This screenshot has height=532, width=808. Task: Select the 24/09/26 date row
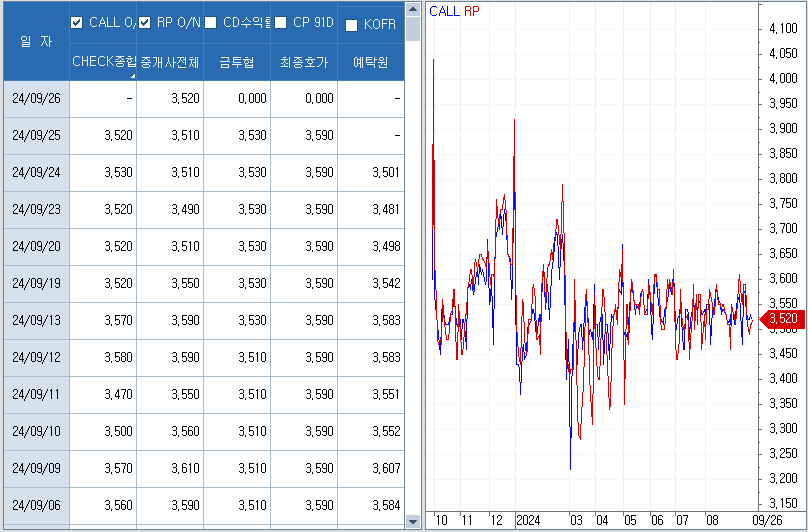point(37,98)
